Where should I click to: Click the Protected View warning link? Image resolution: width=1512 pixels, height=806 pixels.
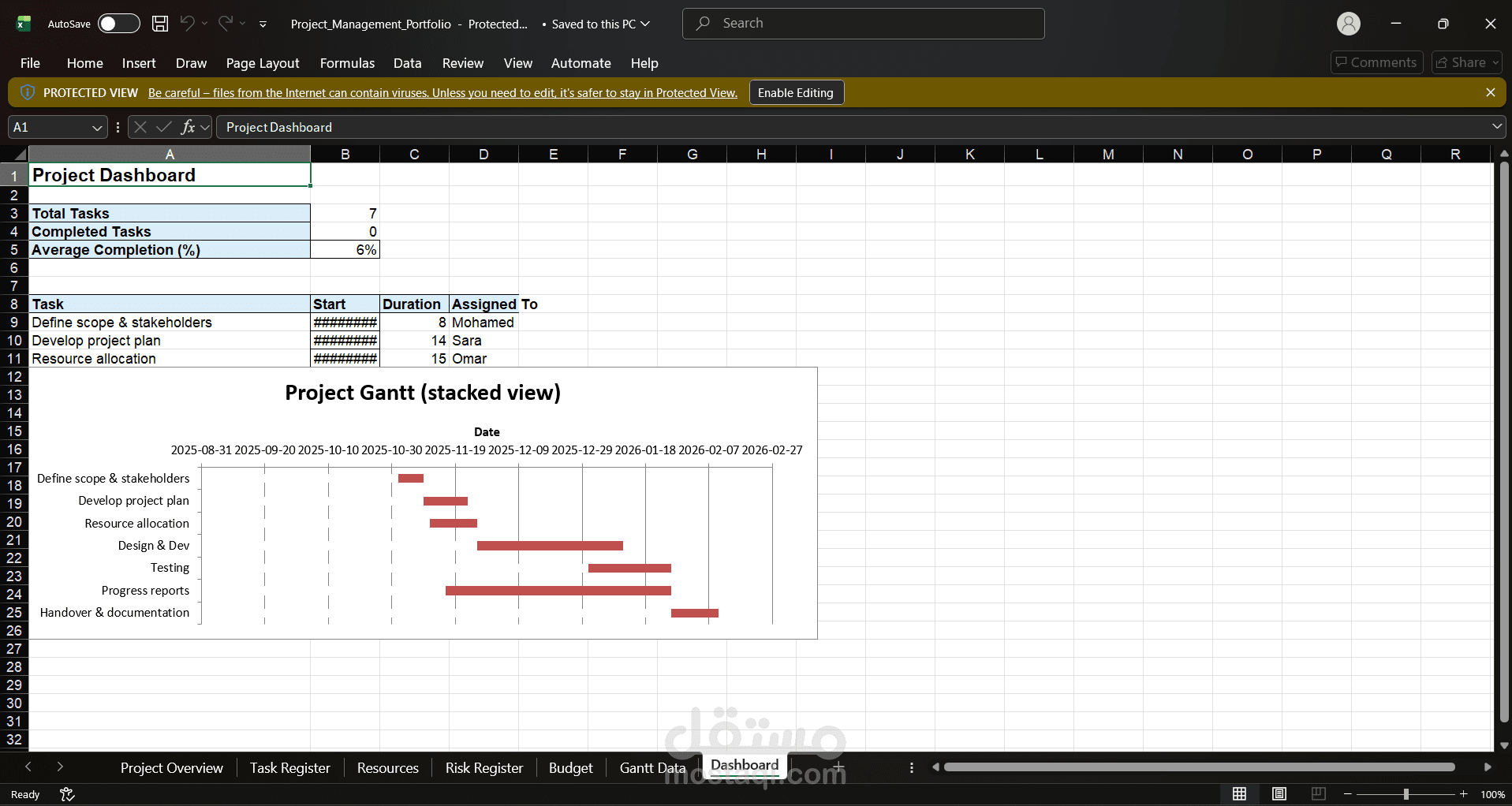(442, 93)
